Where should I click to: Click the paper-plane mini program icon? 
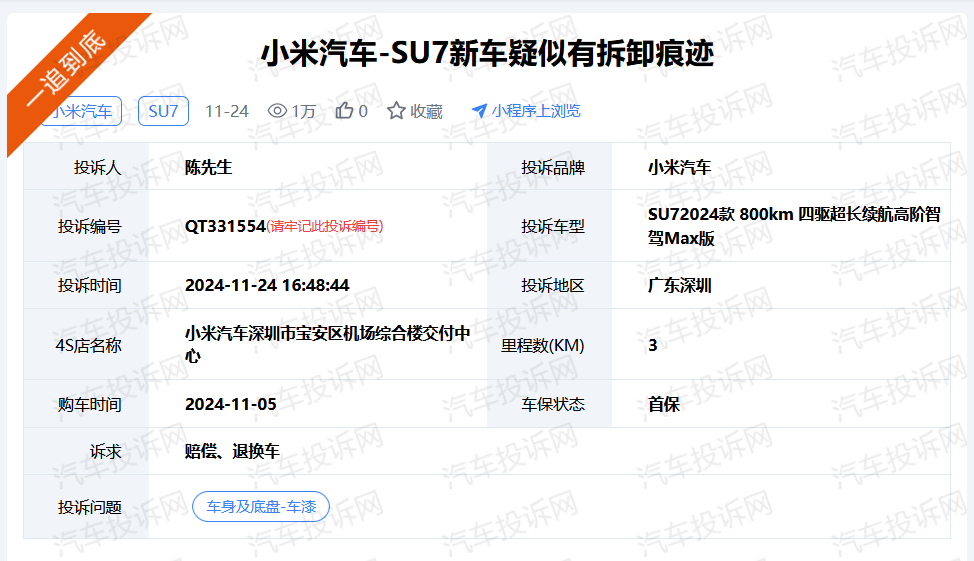(479, 111)
